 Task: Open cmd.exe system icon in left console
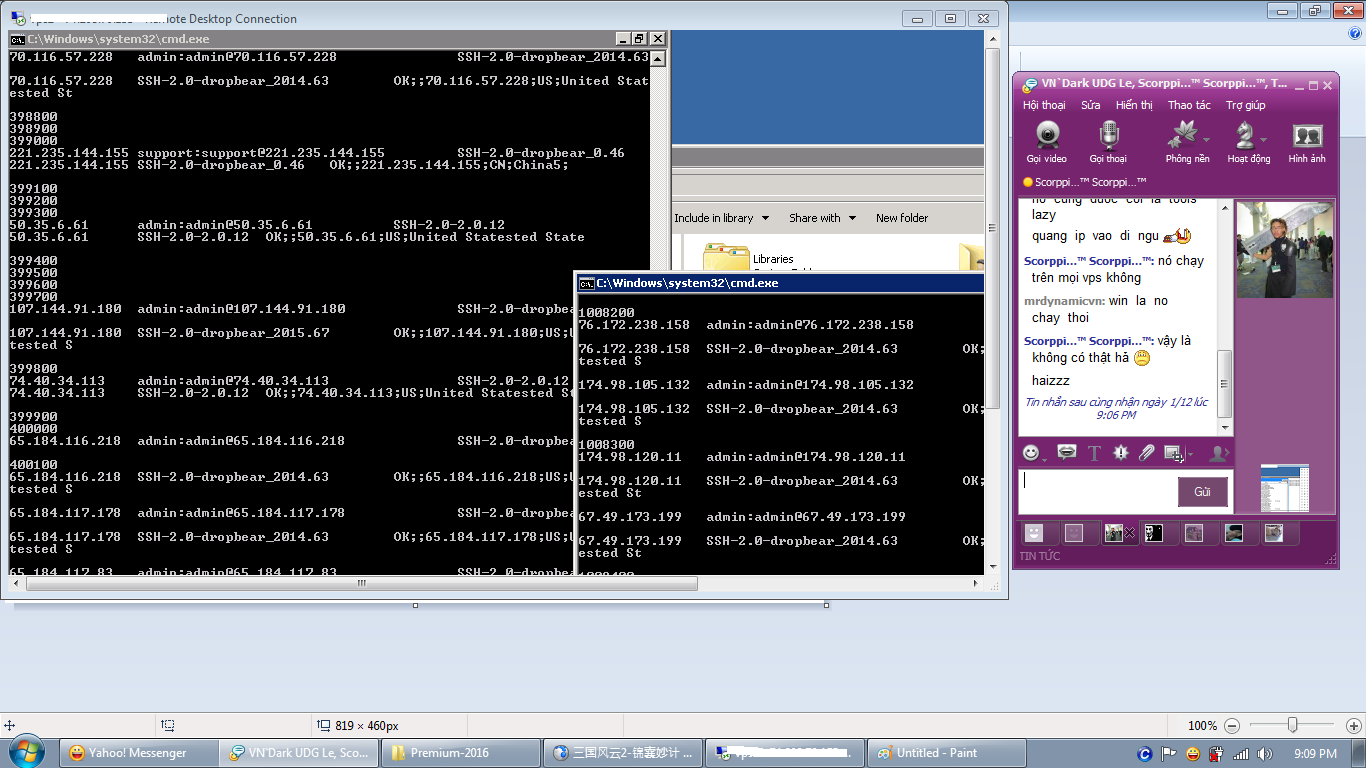coord(18,39)
